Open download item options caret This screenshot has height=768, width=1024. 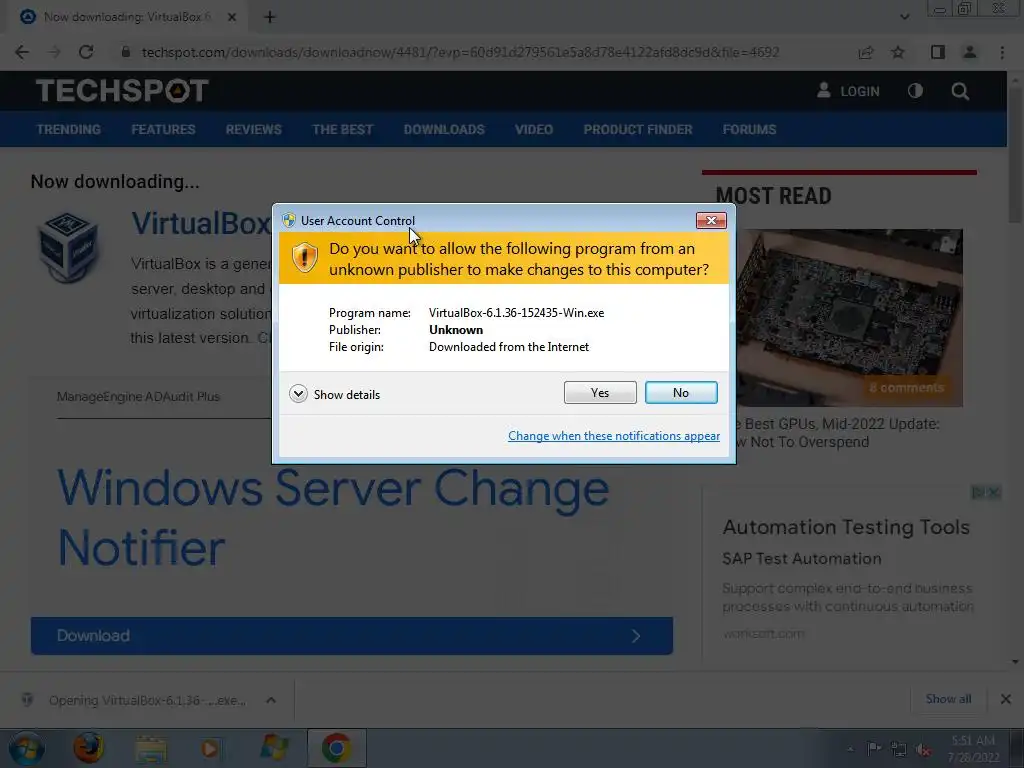click(x=271, y=700)
